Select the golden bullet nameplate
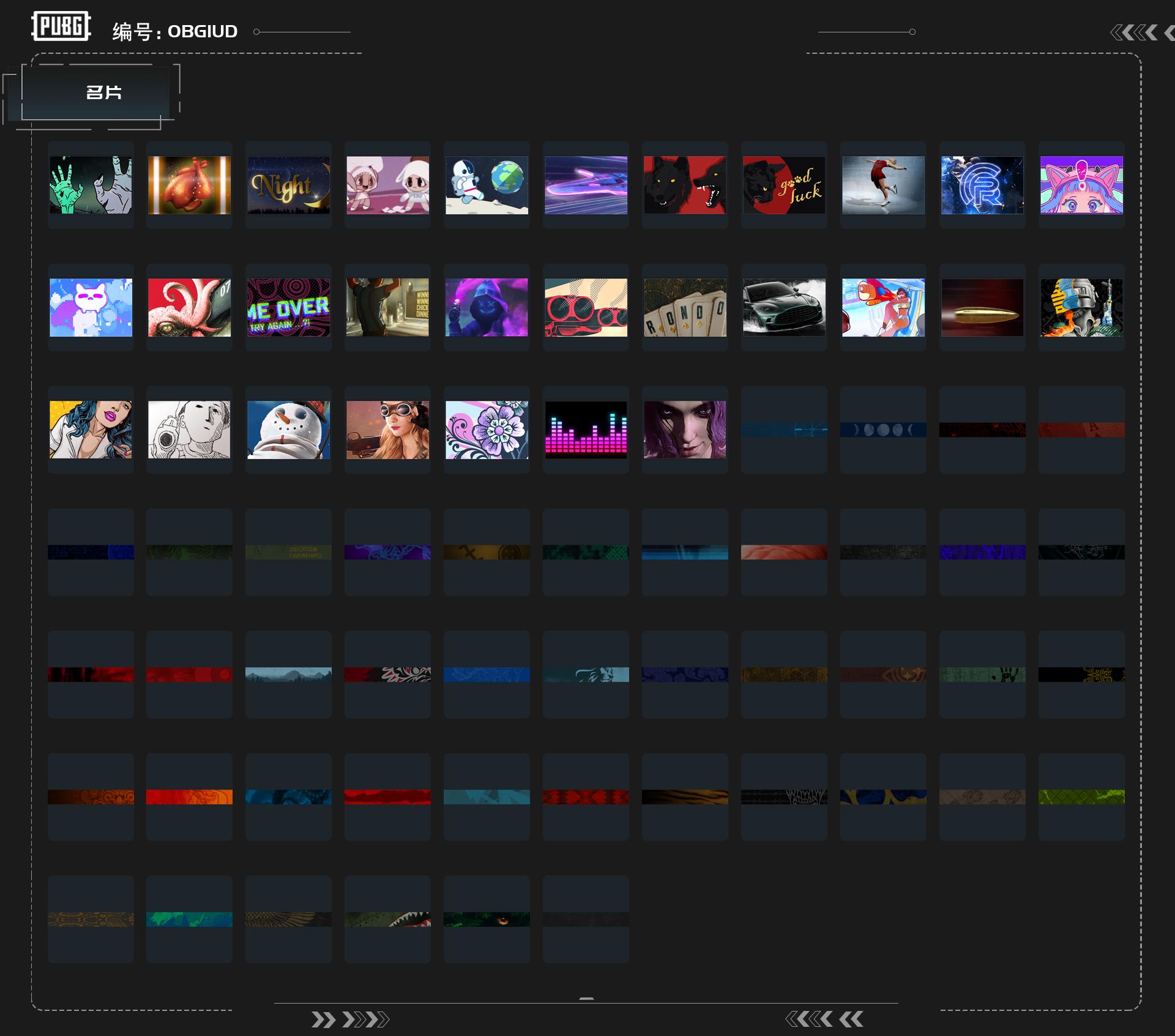This screenshot has width=1175, height=1036. coord(982,307)
